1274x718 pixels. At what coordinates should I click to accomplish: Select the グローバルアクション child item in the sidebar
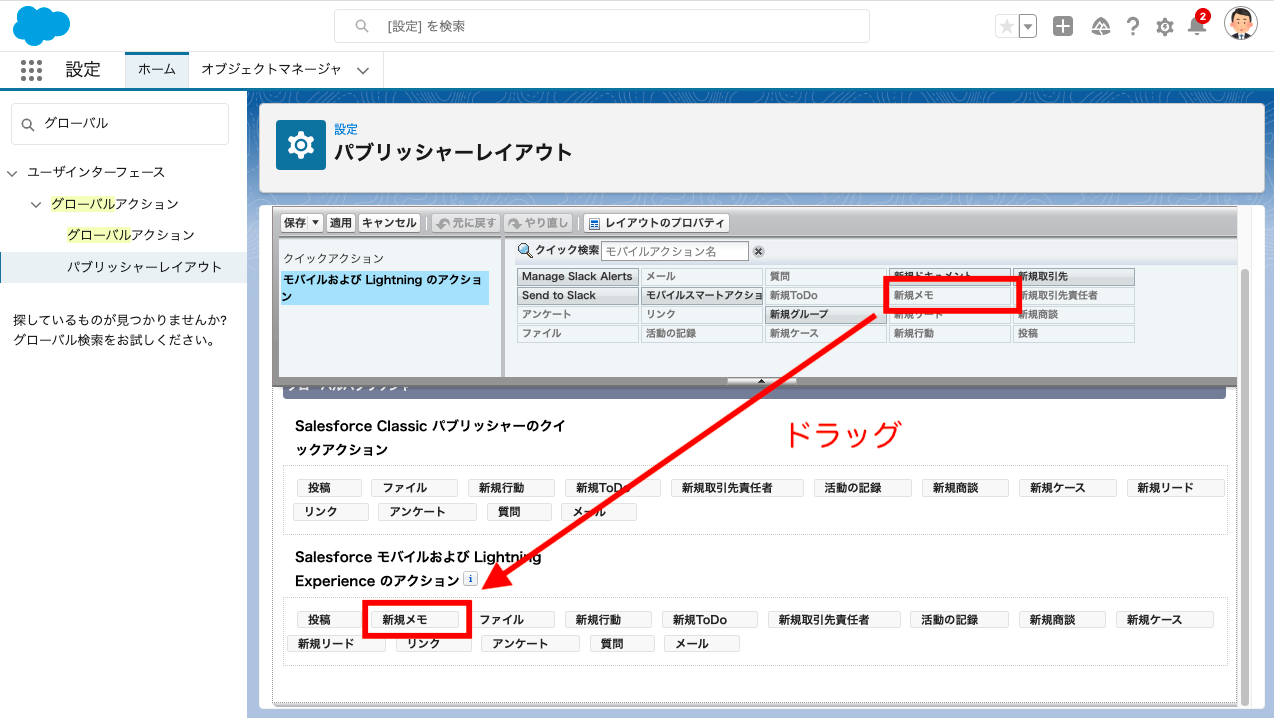coord(131,235)
